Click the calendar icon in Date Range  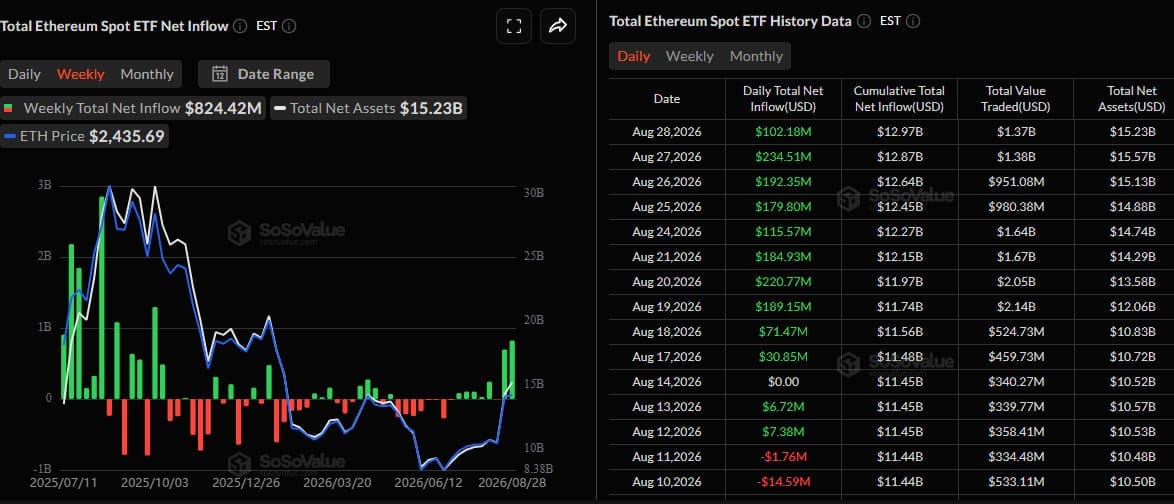(220, 74)
